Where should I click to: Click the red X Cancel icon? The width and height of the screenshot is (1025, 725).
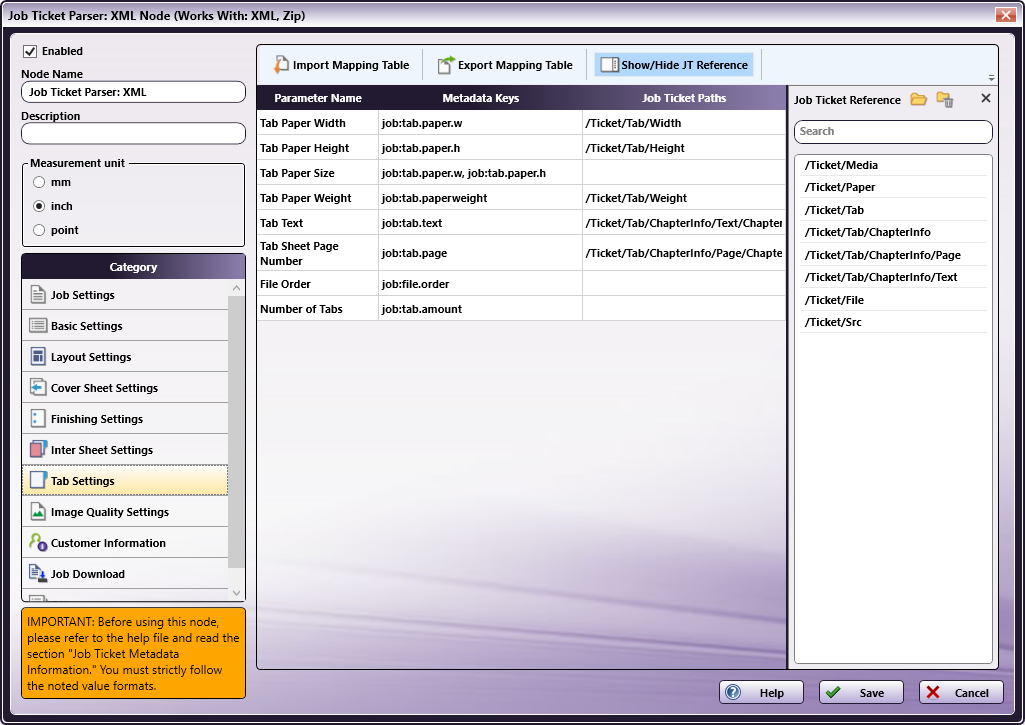click(933, 692)
